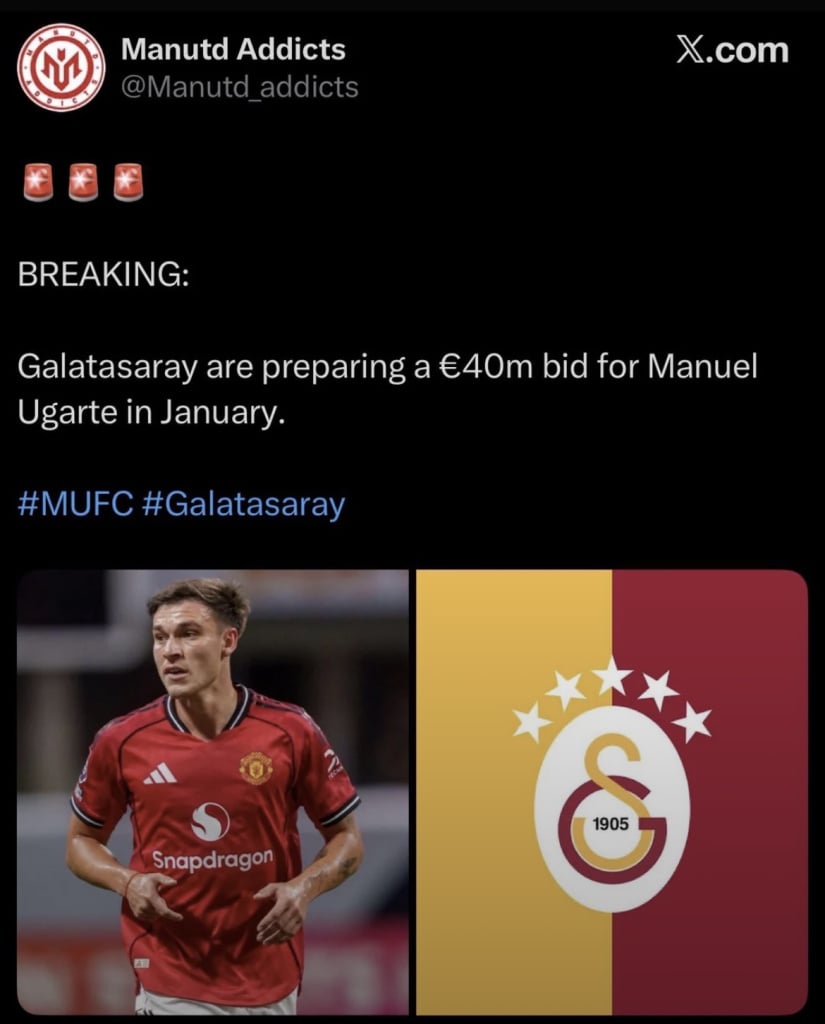Click the stars above the Galatasaray crest
Image resolution: width=825 pixels, height=1024 pixels.
(x=612, y=699)
